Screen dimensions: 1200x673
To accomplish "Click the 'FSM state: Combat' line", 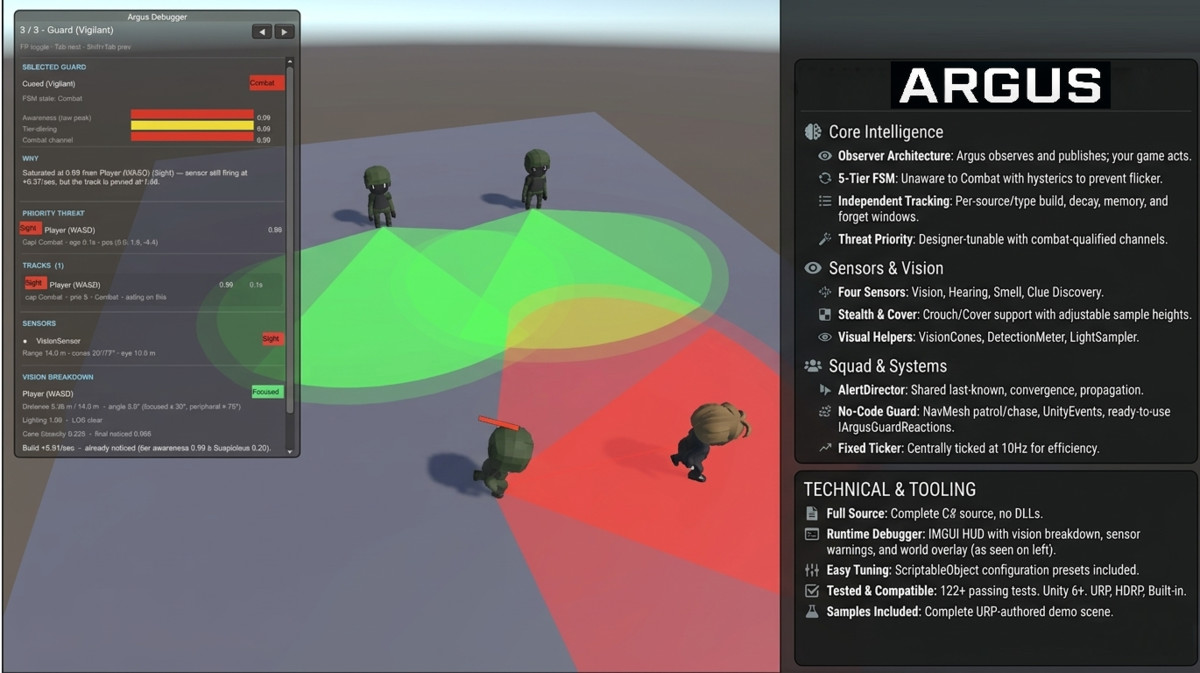I will coord(52,99).
